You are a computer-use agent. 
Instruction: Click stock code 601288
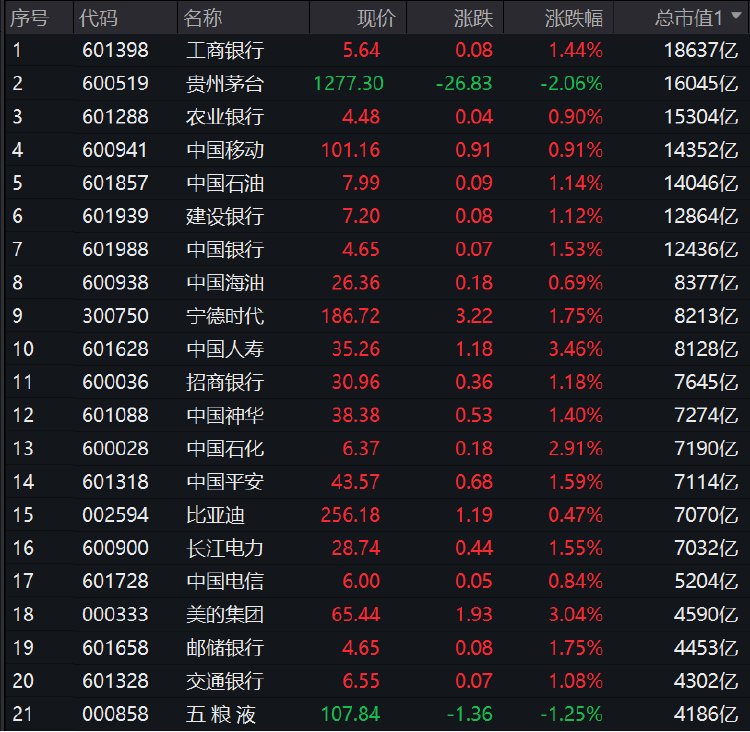(115, 117)
